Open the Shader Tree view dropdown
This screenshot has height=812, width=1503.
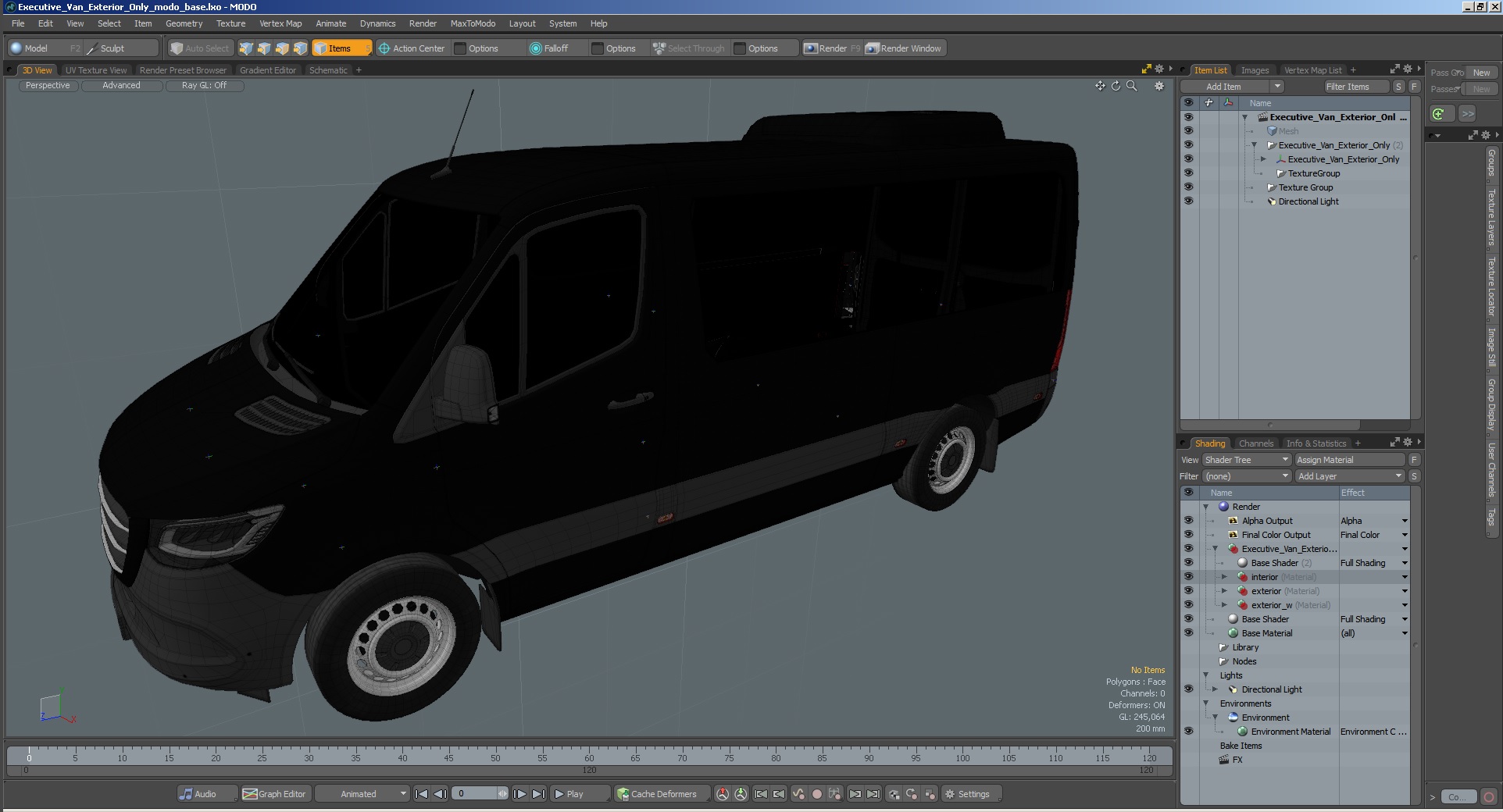tap(1246, 460)
